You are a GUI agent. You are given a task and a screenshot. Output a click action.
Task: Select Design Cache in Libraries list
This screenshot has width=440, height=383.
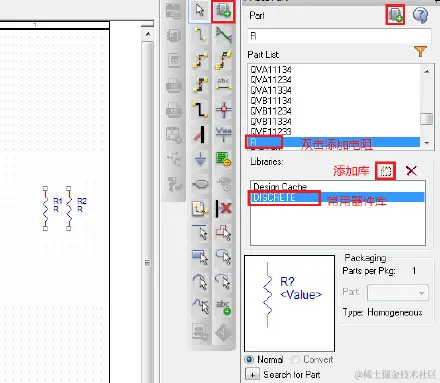click(x=280, y=186)
